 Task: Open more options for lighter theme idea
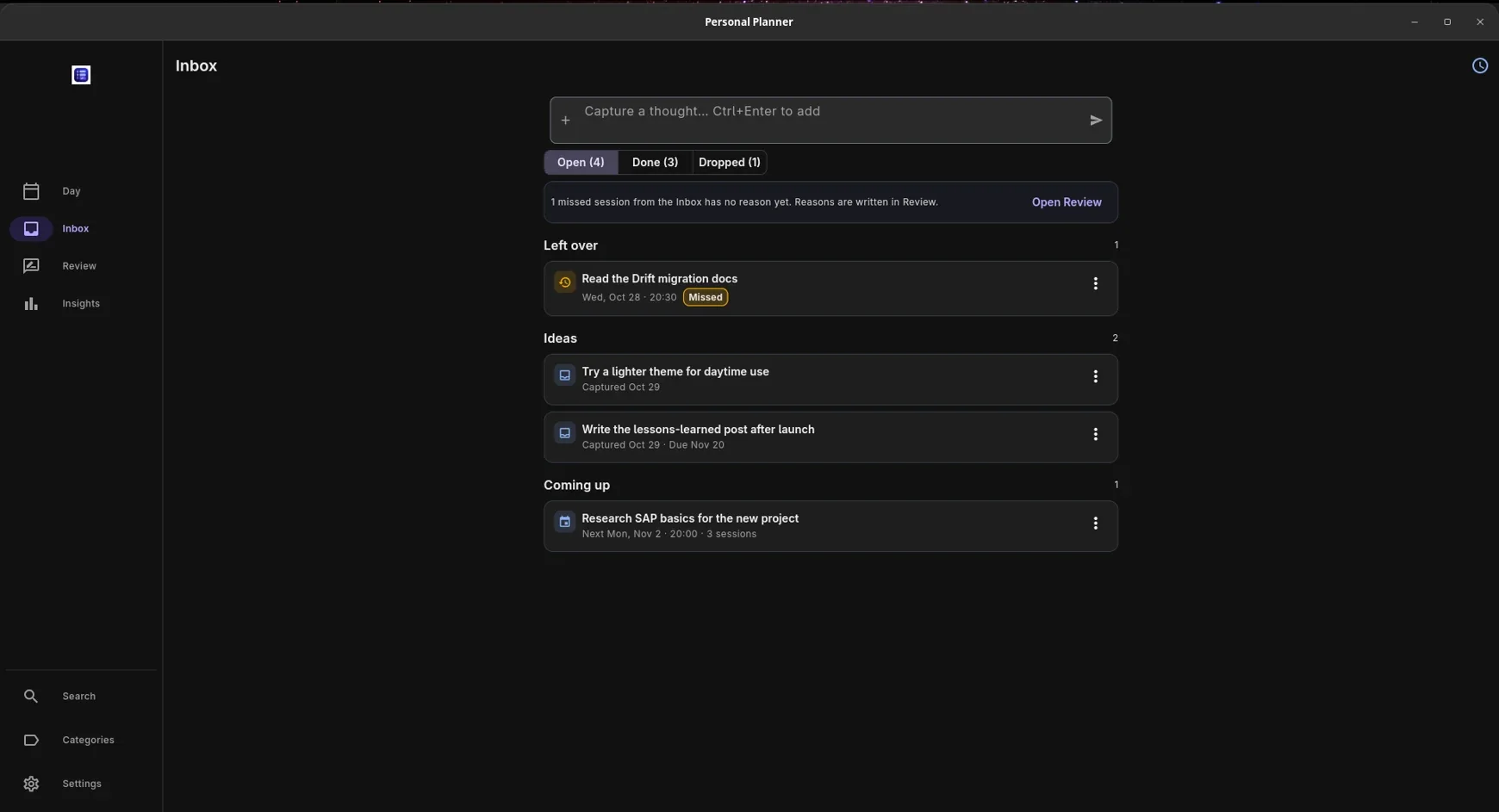point(1095,376)
